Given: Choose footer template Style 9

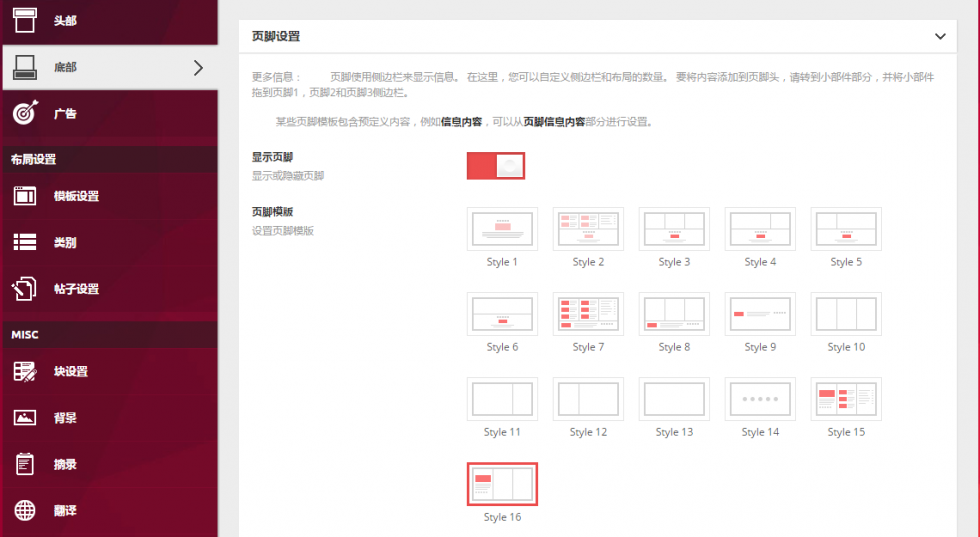Looking at the screenshot, I should [760, 314].
